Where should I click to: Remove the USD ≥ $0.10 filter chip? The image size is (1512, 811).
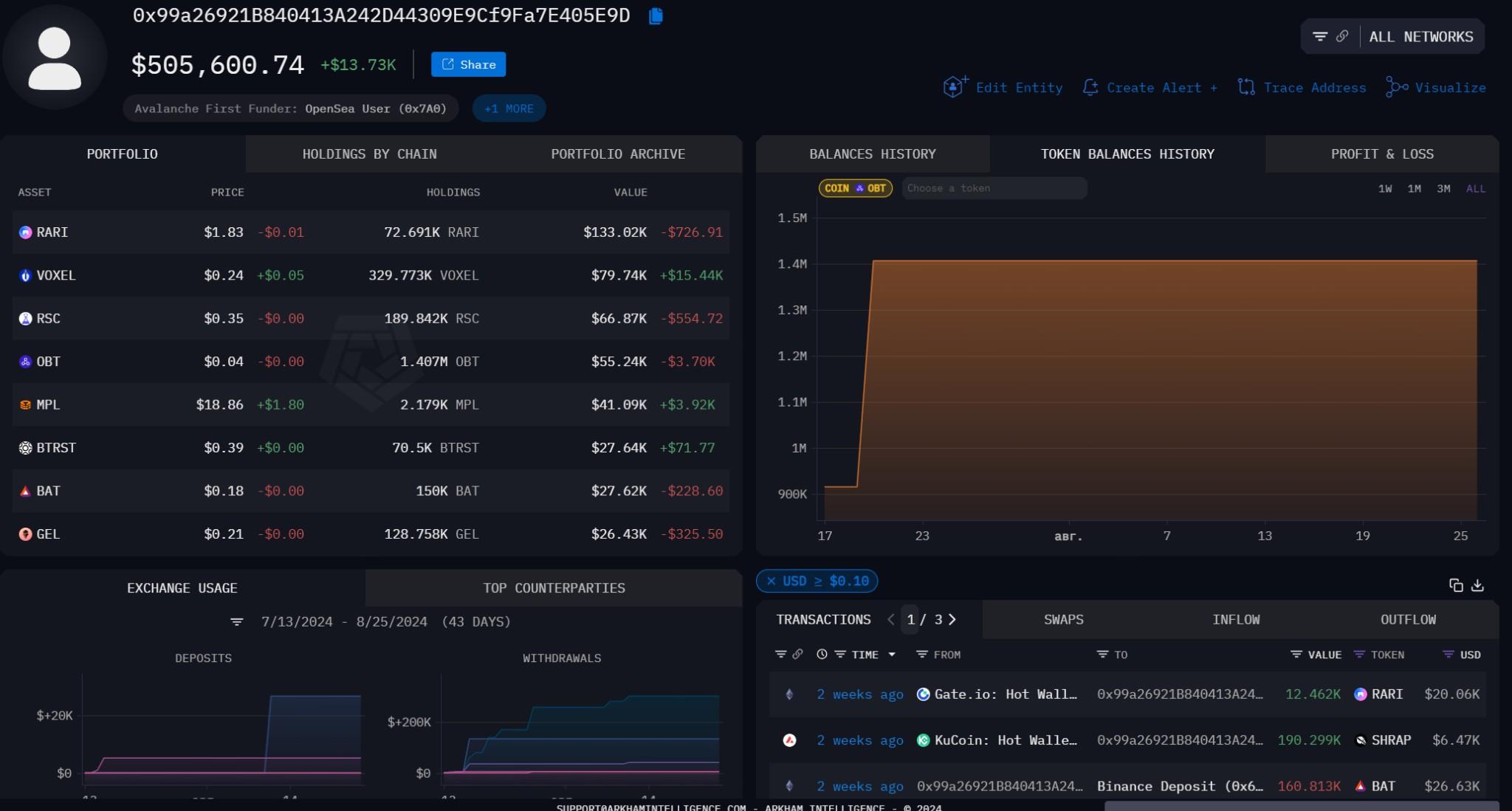click(771, 581)
